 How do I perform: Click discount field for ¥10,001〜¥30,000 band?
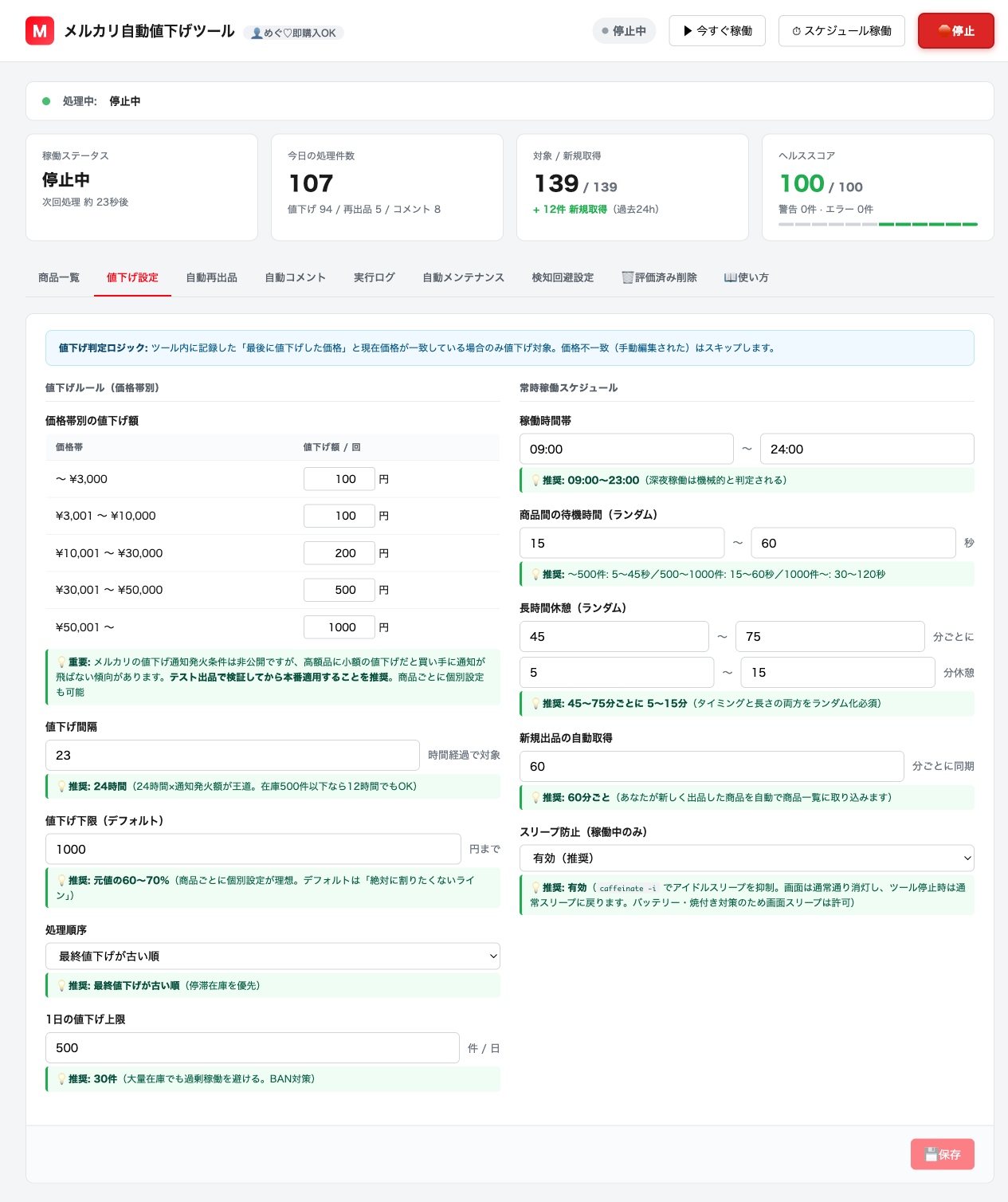339,553
